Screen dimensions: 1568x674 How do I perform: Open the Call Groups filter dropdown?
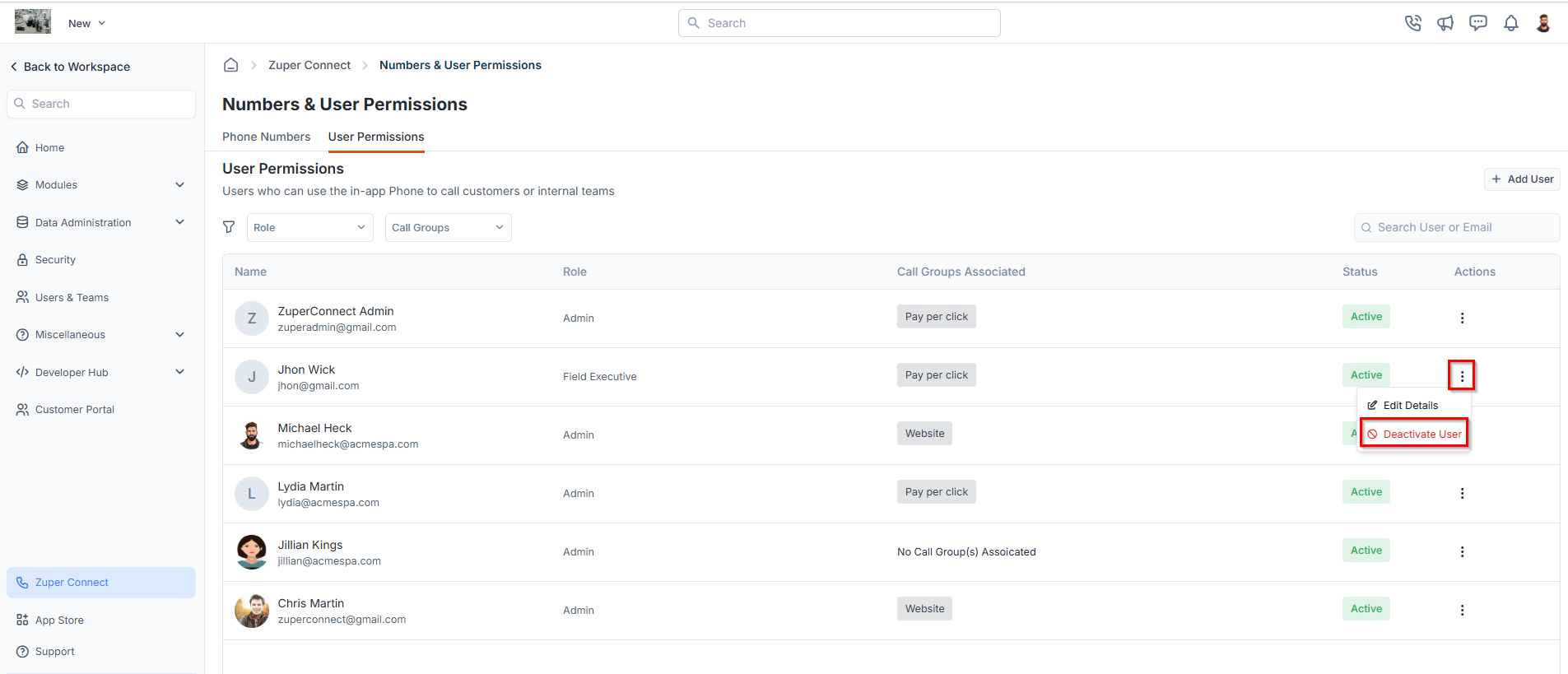pyautogui.click(x=449, y=228)
